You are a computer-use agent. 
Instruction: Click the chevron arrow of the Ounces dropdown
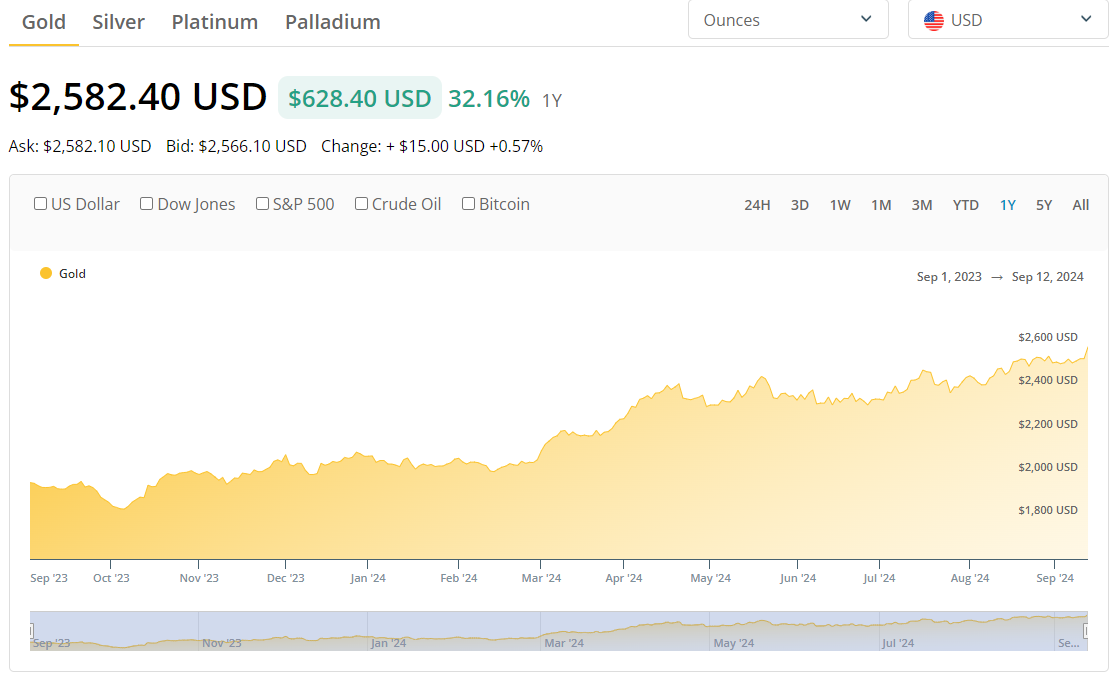pyautogui.click(x=866, y=19)
